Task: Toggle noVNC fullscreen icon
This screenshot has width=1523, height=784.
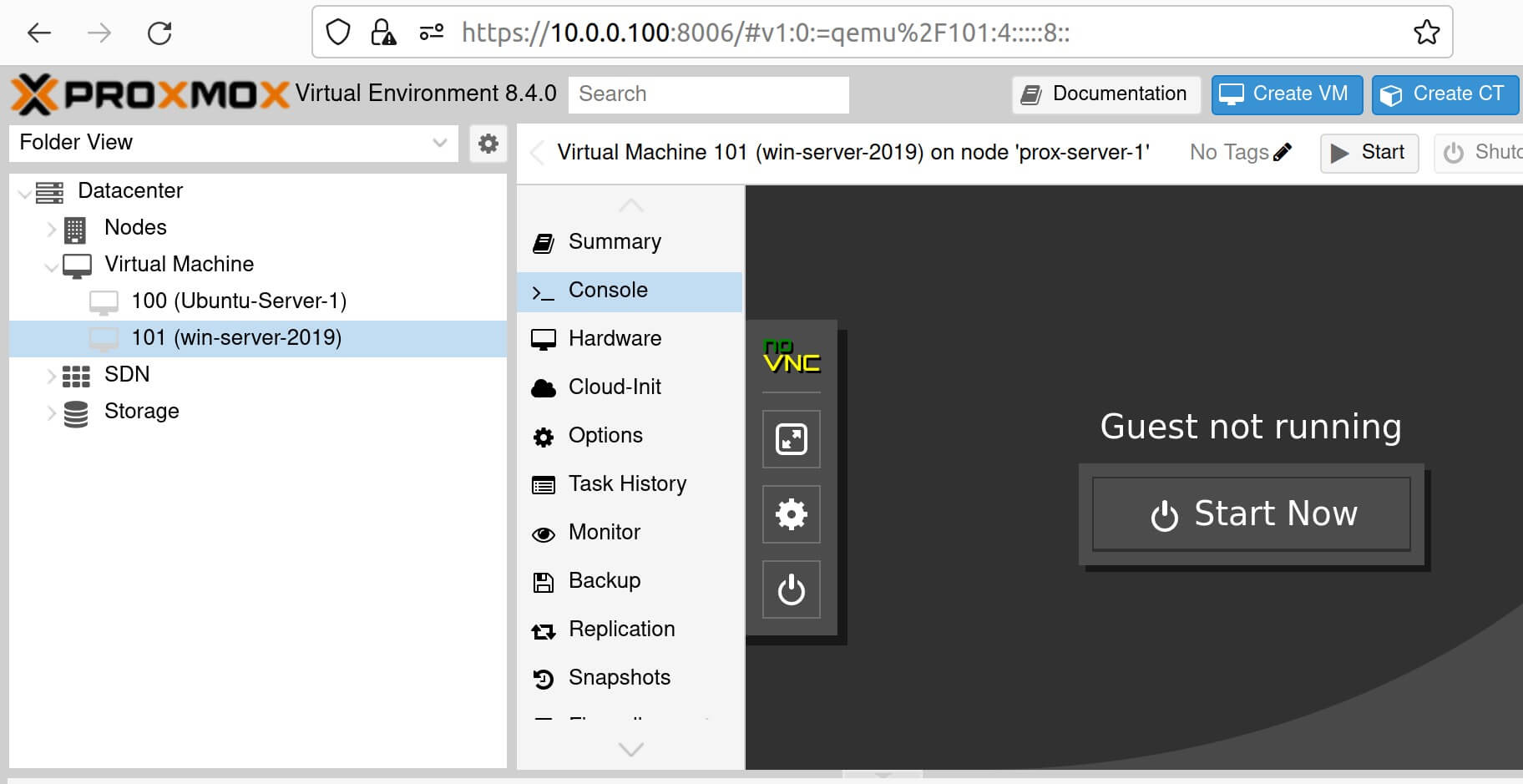Action: coord(792,439)
